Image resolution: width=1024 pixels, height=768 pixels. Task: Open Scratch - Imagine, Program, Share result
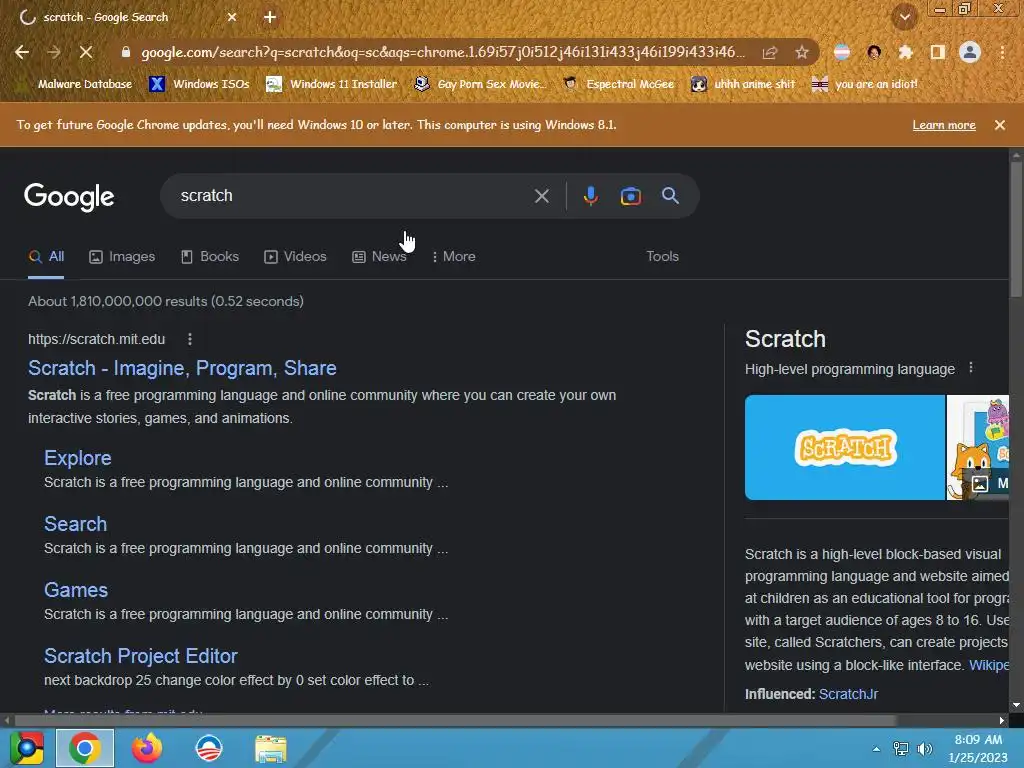coord(182,368)
